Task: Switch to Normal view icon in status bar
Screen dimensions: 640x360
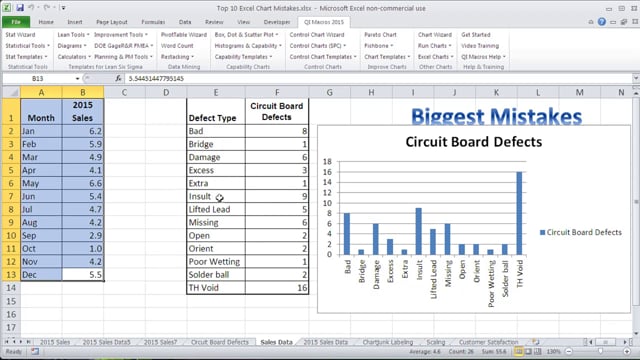Action: 518,351
